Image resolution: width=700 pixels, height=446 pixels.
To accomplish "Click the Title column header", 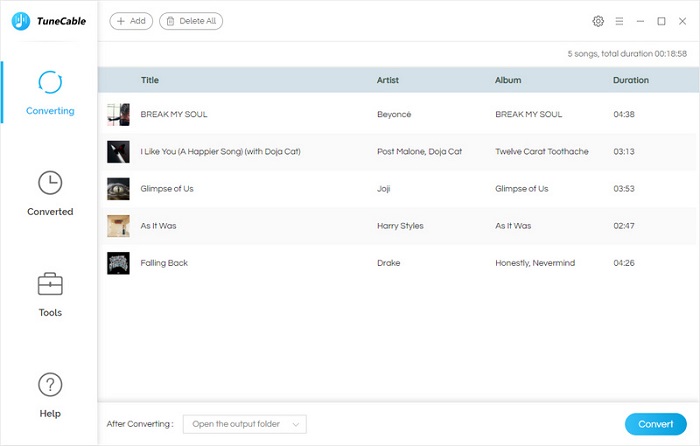I will [150, 80].
